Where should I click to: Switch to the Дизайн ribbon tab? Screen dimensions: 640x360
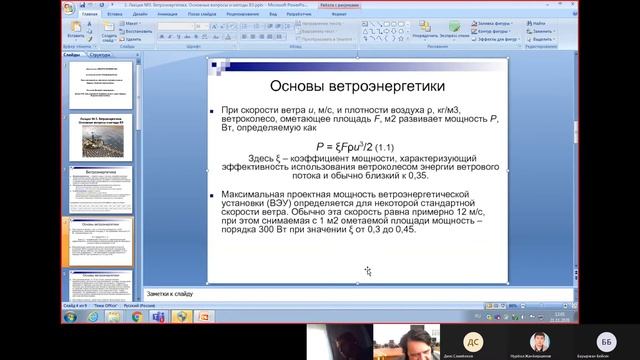140,14
